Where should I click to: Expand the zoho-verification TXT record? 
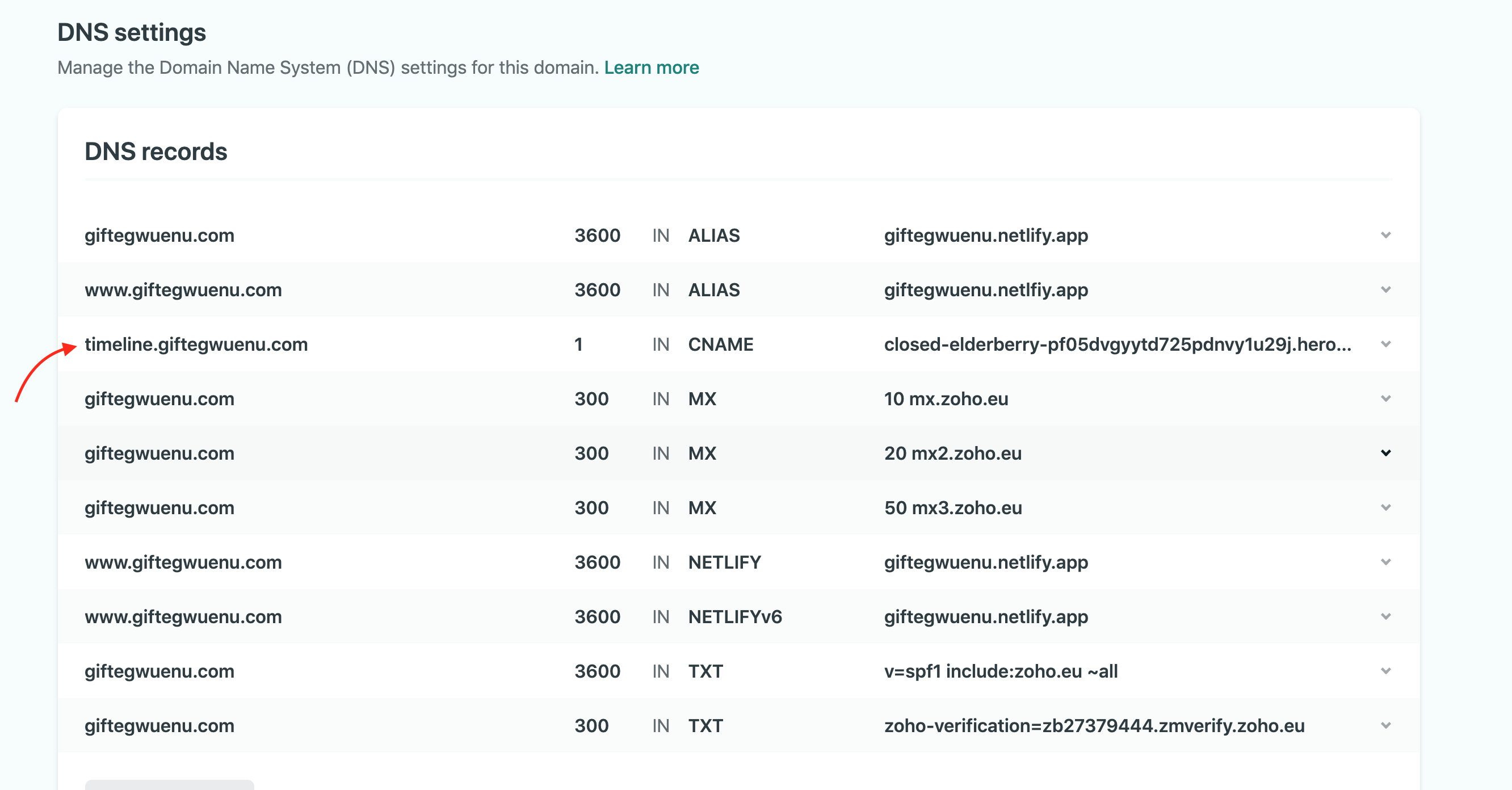point(1386,725)
